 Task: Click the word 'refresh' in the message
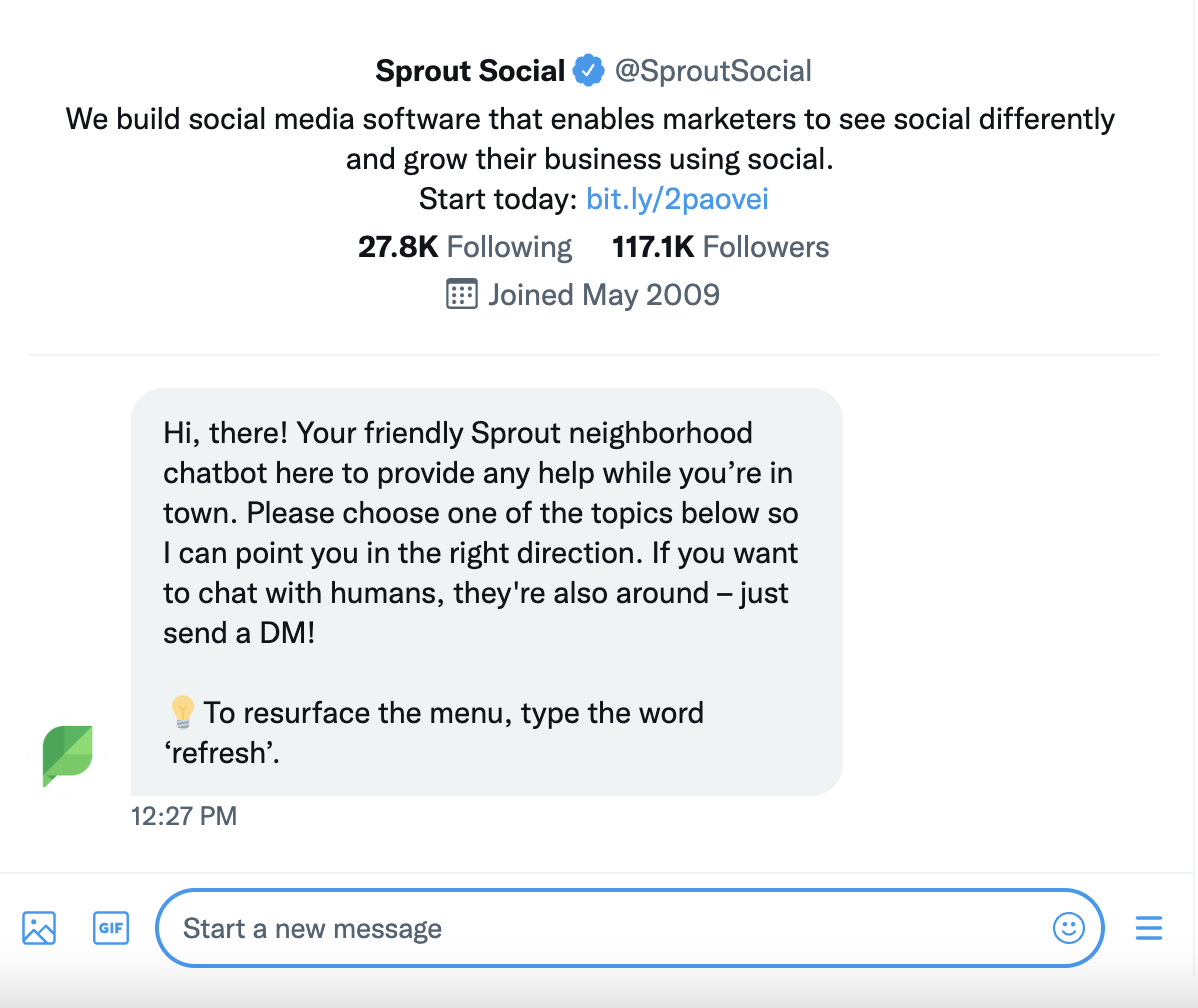221,753
